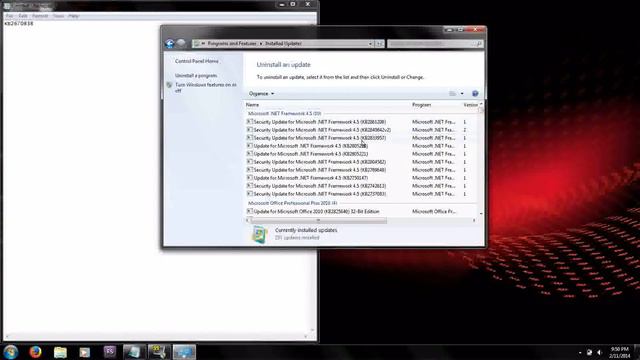
Task: Click the volume speaker tray icon
Action: coord(599,352)
